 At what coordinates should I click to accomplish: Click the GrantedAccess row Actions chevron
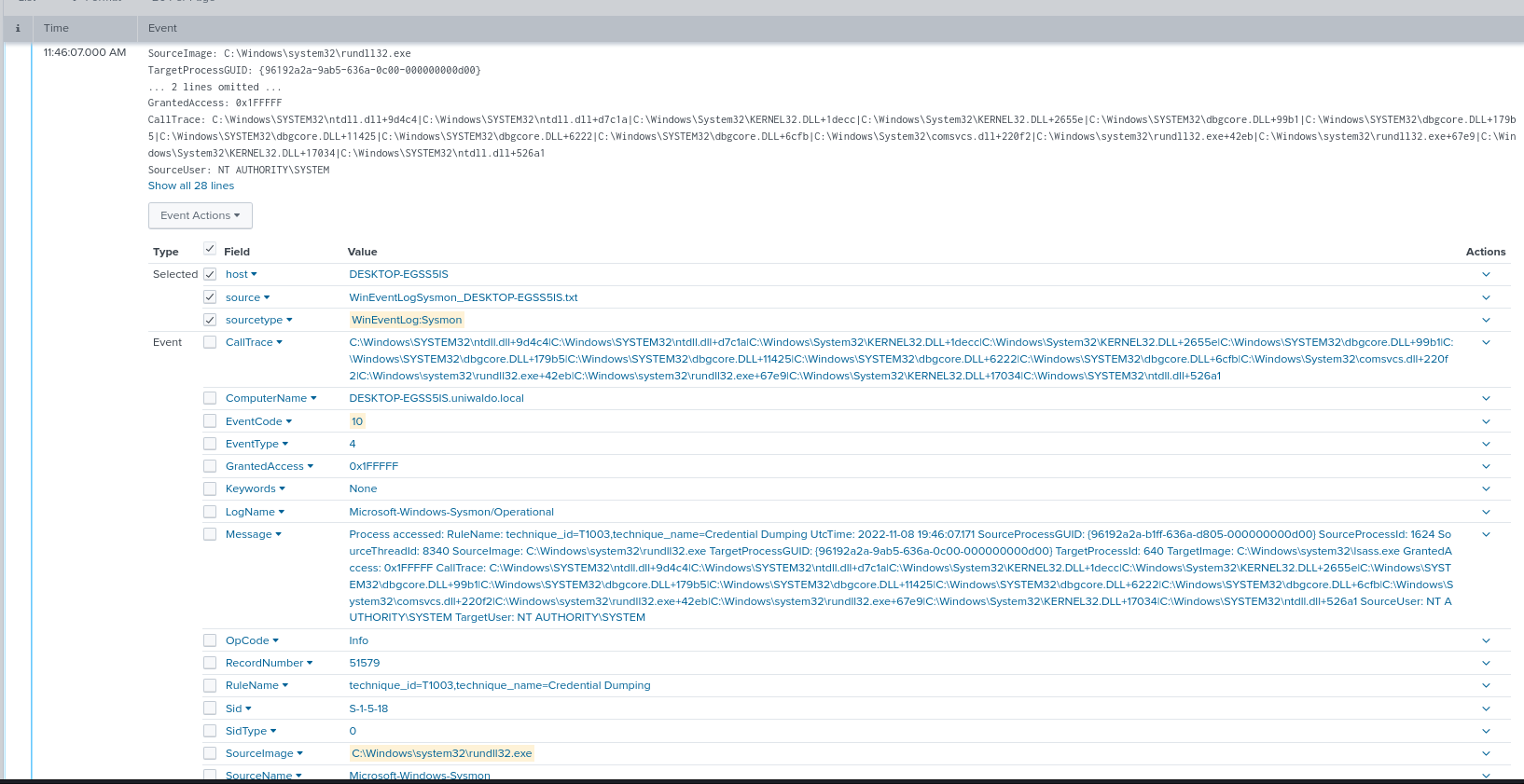(1486, 466)
